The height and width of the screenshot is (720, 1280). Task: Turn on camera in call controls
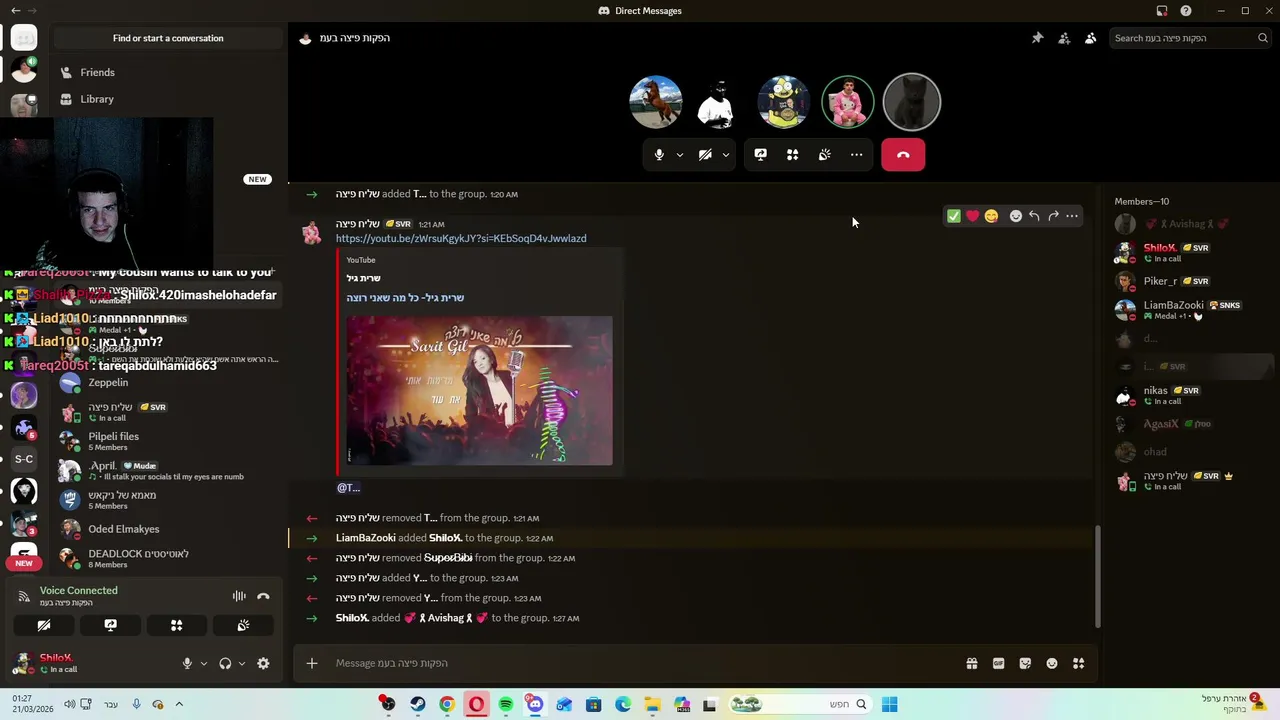705,155
